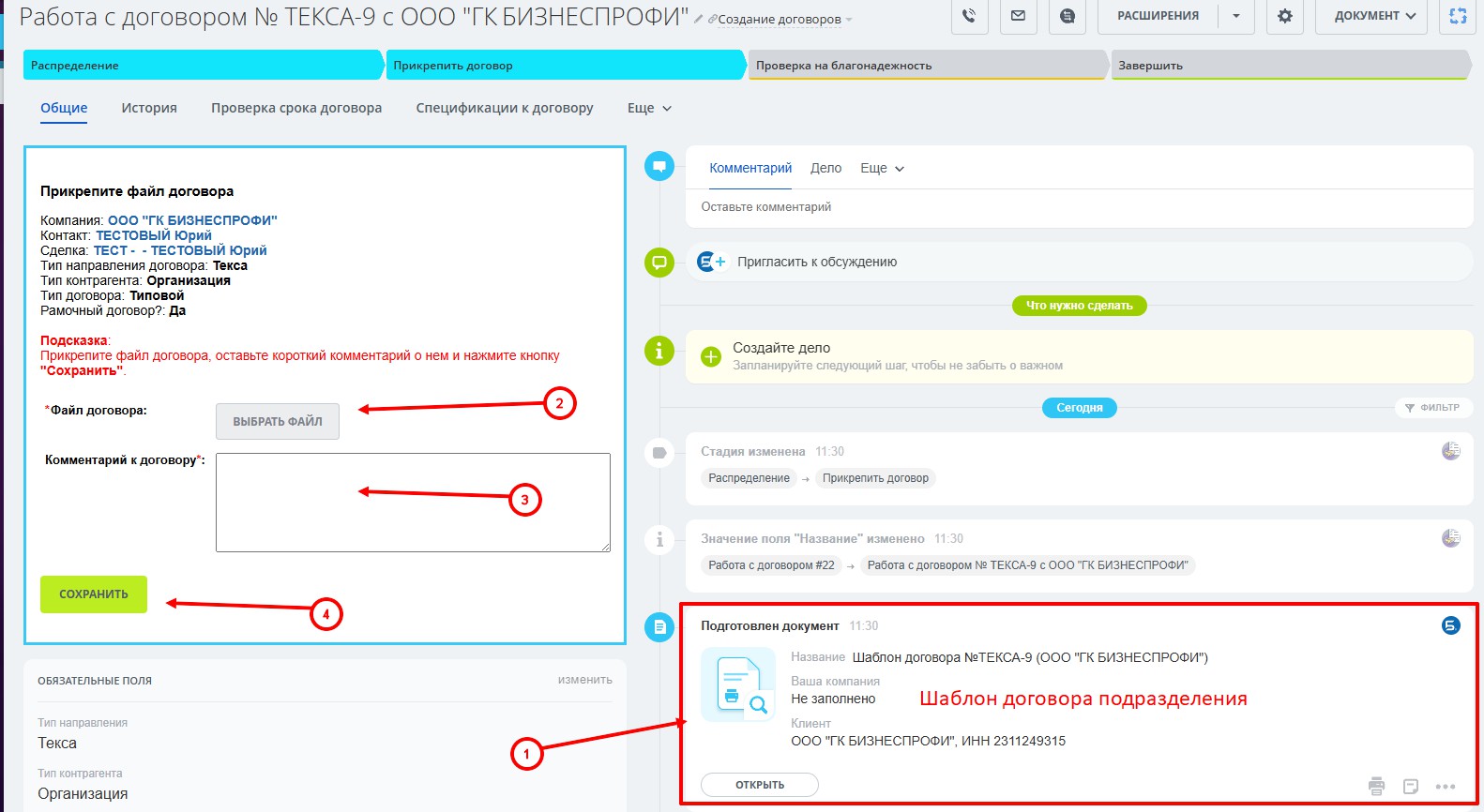Image resolution: width=1484 pixels, height=812 pixels.
Task: Expand the Еще menu in top tabs
Action: click(649, 108)
